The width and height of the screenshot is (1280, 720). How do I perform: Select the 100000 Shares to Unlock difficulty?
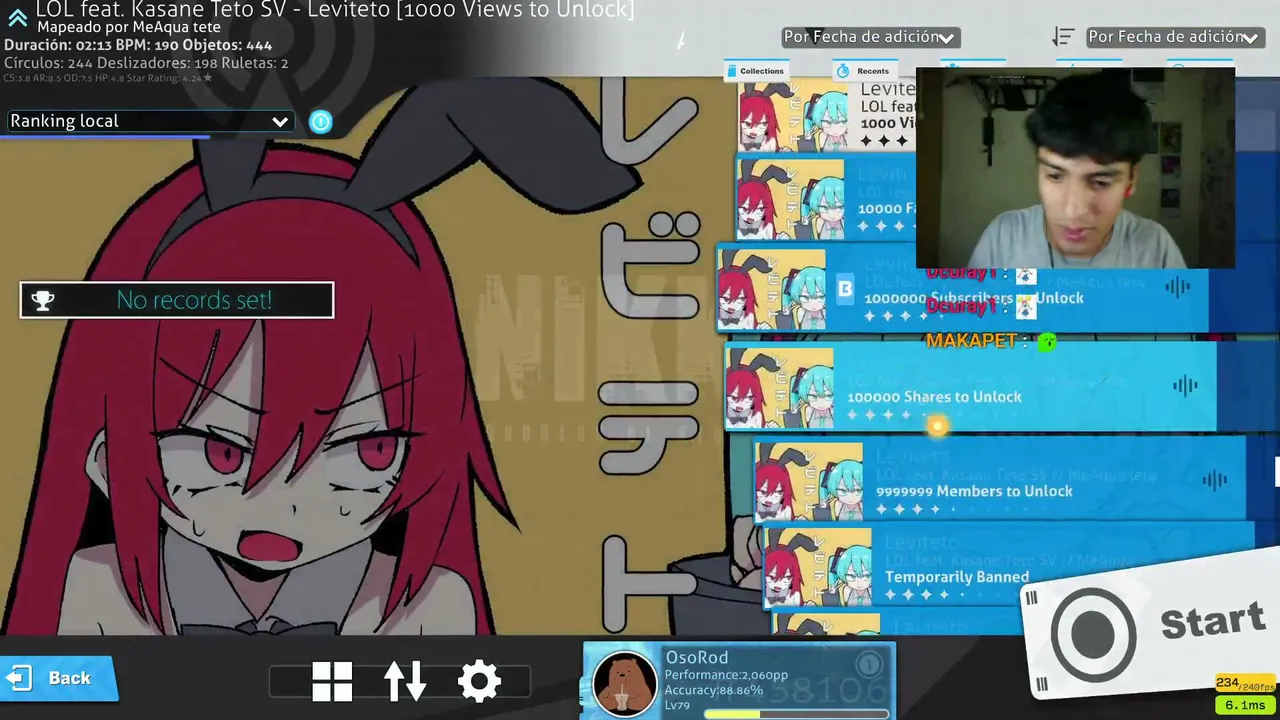click(x=970, y=386)
